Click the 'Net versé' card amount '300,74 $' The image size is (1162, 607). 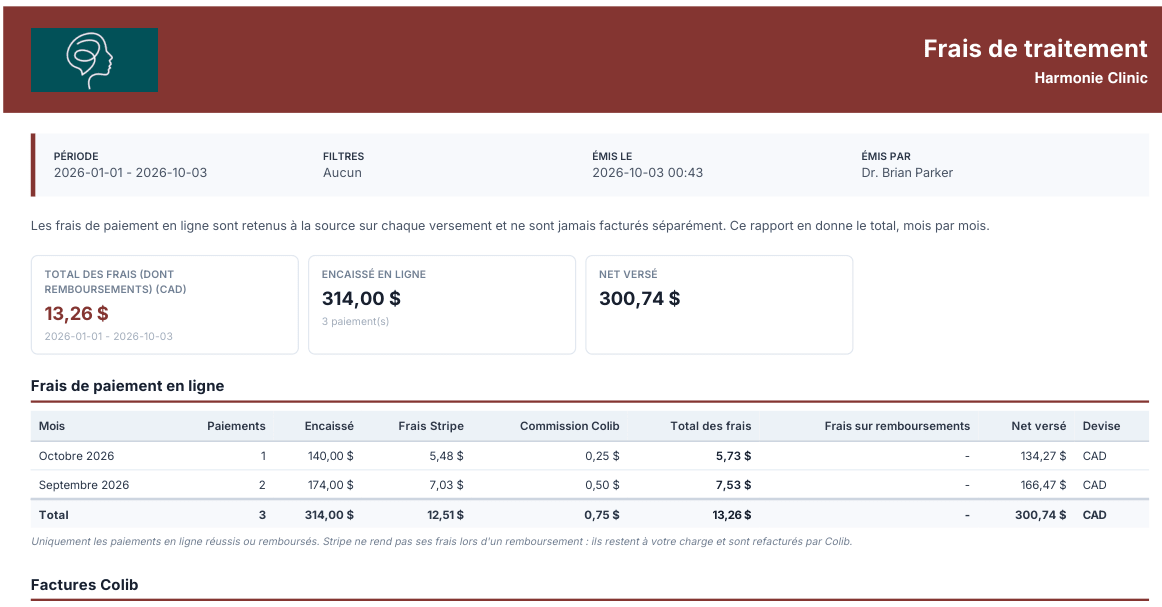click(x=639, y=299)
